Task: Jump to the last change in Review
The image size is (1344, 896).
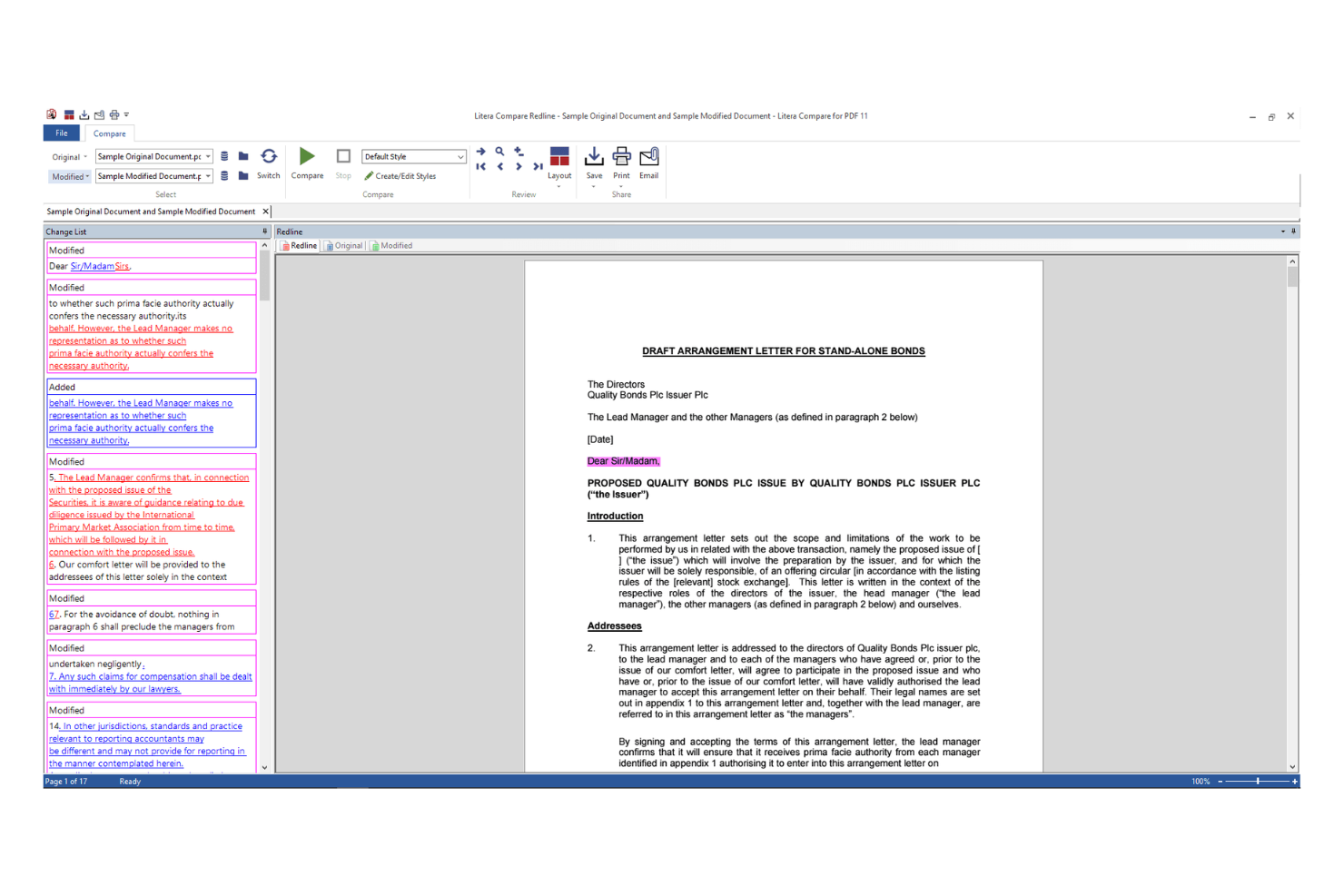Action: pos(538,167)
